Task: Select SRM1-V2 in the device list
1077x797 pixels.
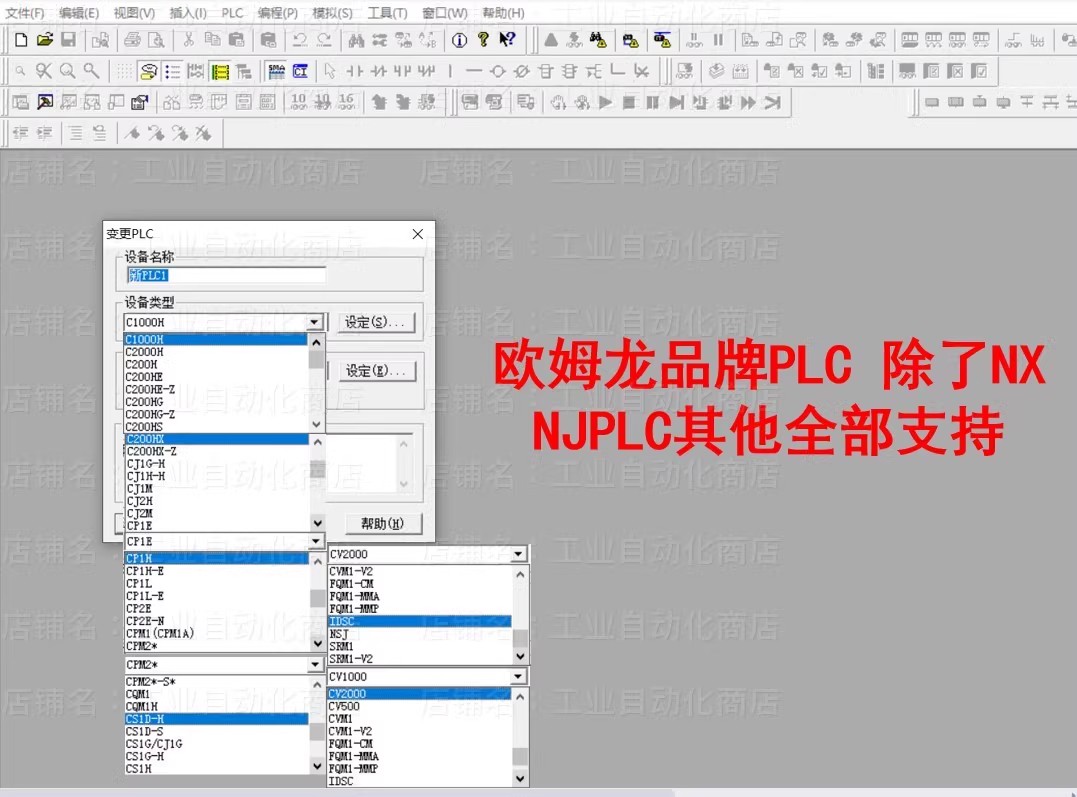Action: (420, 658)
